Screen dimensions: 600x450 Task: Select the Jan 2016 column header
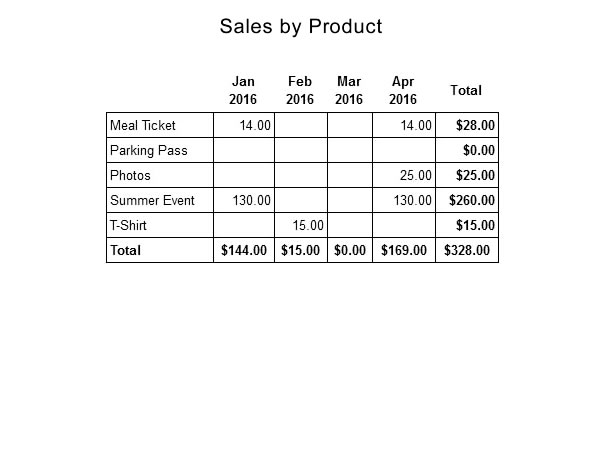[x=243, y=90]
